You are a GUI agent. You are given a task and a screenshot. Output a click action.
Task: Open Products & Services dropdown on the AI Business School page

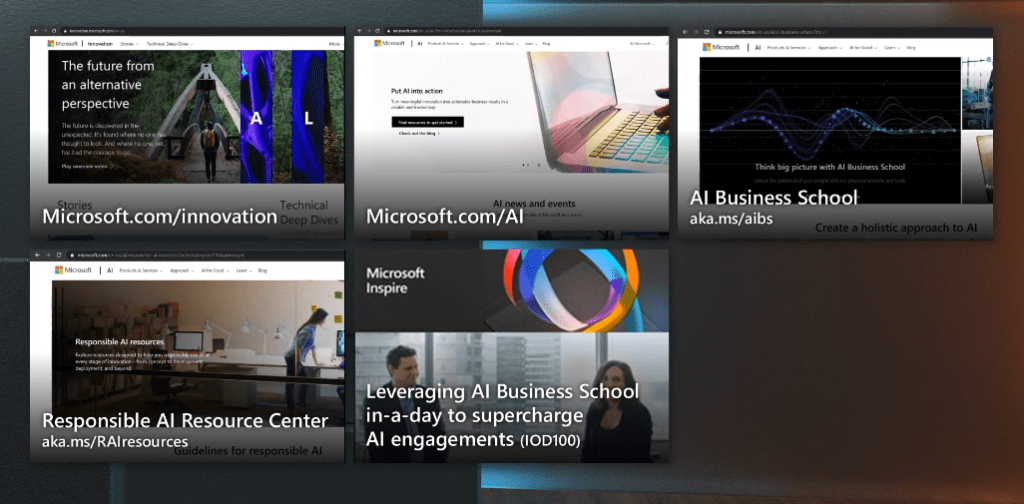click(x=786, y=47)
